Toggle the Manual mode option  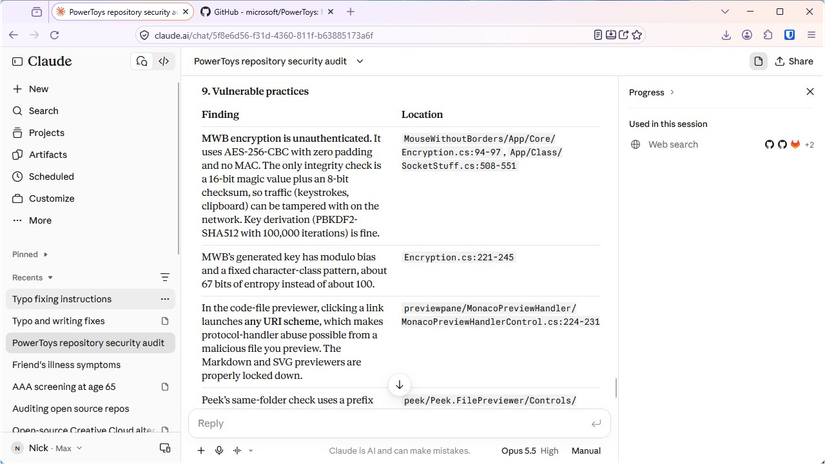(586, 451)
